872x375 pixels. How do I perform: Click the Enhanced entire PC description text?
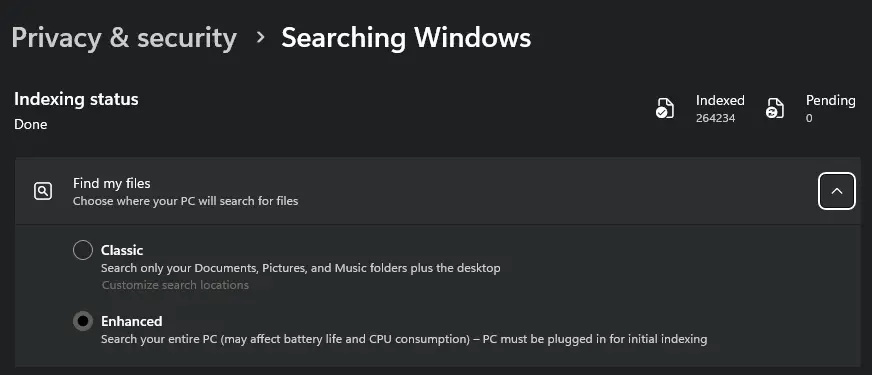tap(404, 339)
